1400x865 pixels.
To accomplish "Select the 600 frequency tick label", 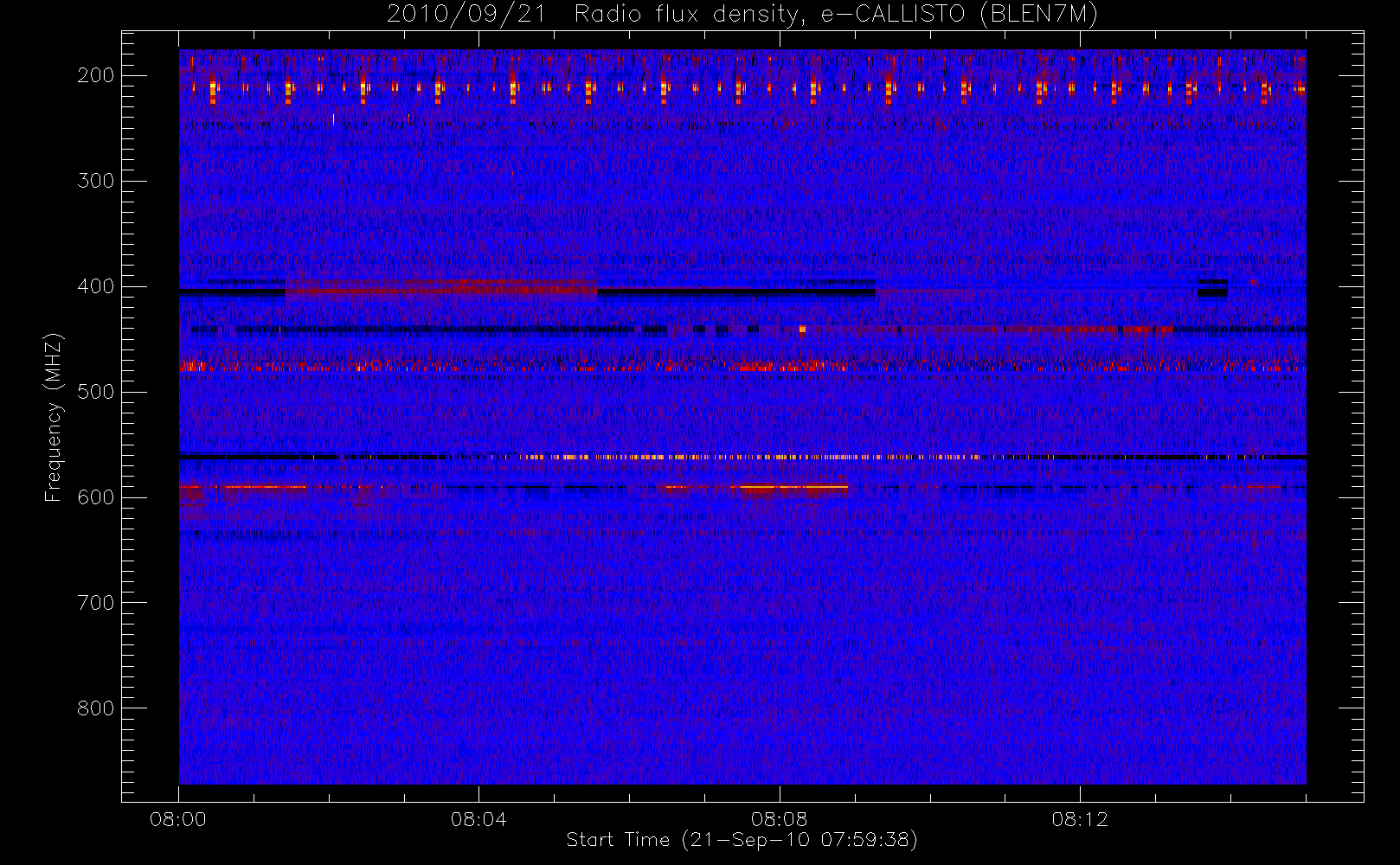I will coord(95,497).
